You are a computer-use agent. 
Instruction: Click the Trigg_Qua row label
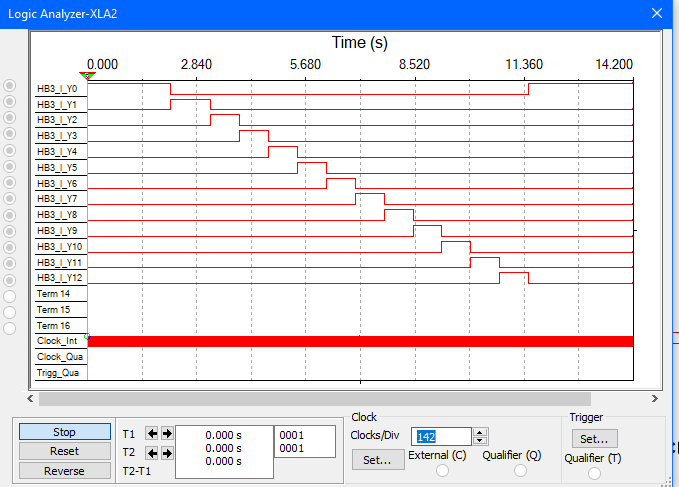(x=58, y=373)
